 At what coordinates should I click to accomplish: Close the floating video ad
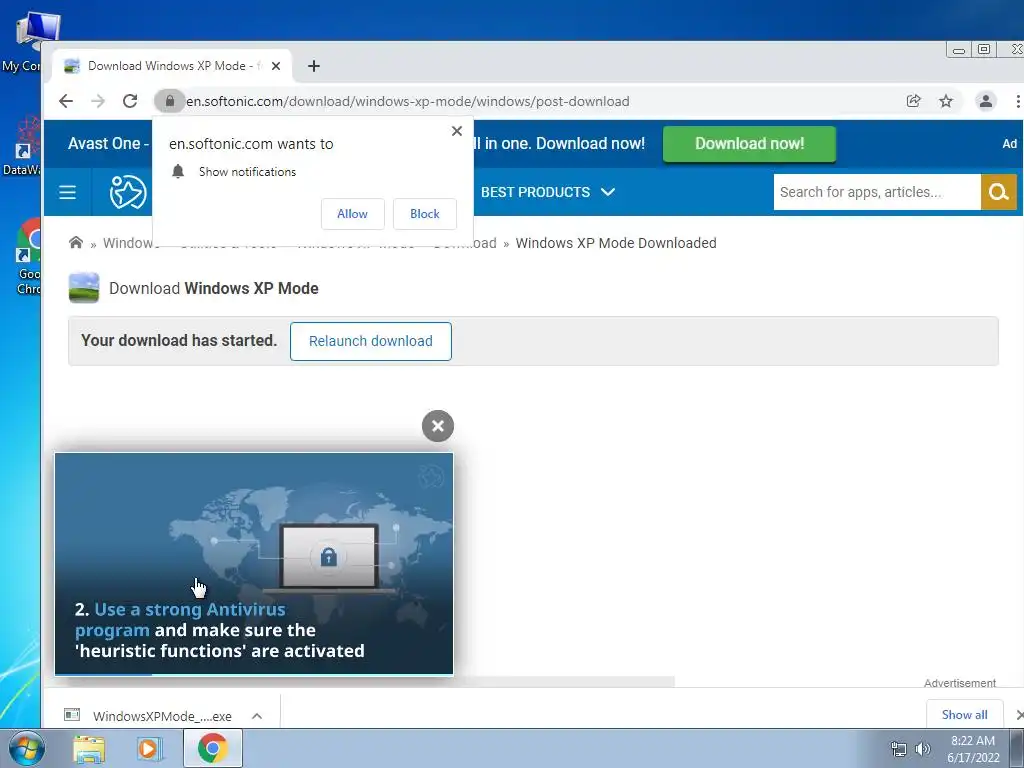(x=438, y=426)
